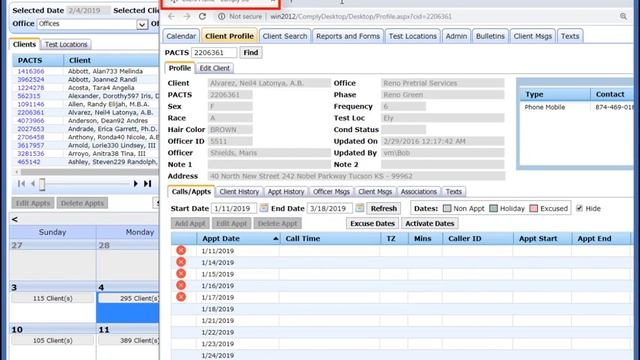Viewport: 640px width, 360px height.
Task: Click the browser address bar URL
Action: click(x=361, y=17)
